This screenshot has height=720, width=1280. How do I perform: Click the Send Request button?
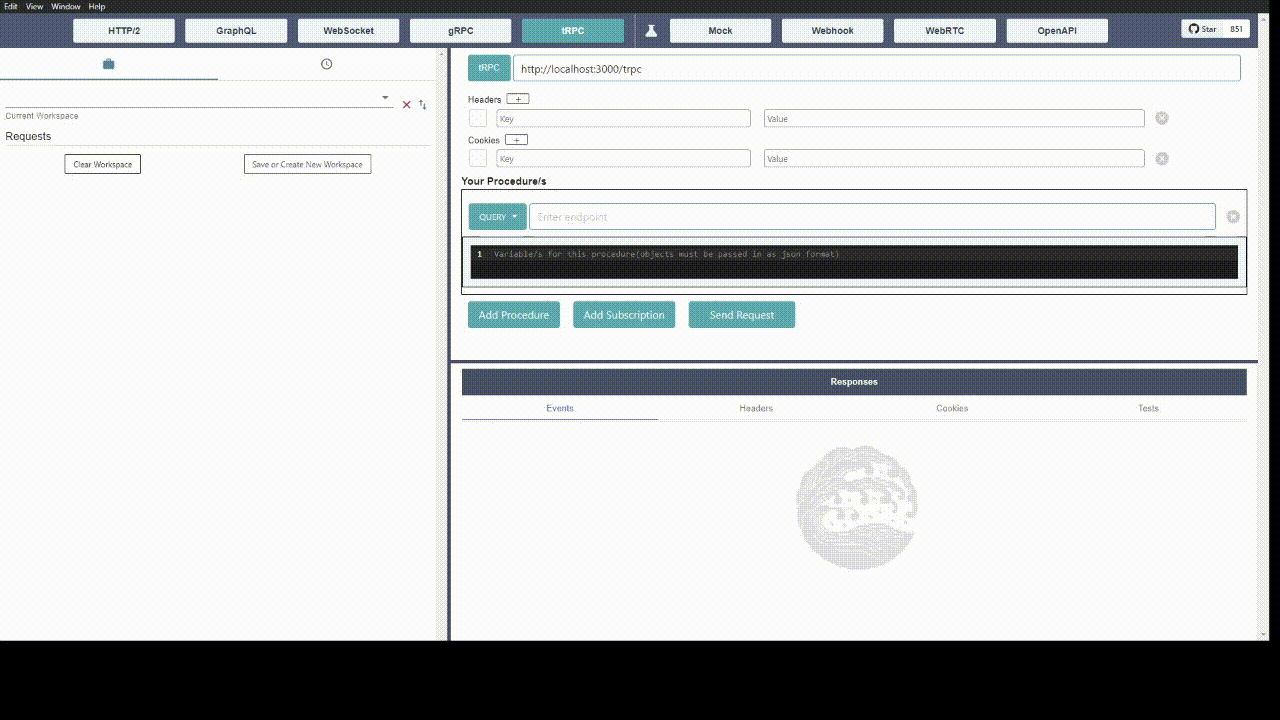coord(742,315)
